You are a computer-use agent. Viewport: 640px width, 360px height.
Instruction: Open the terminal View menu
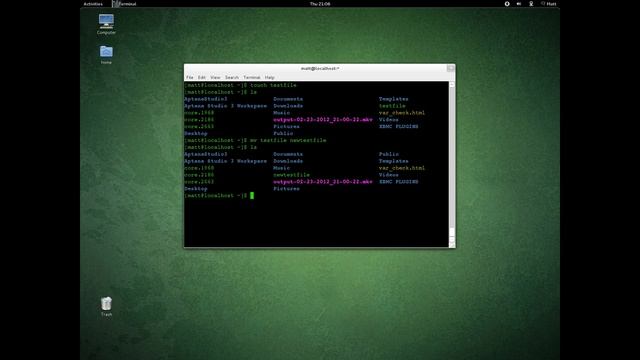[215, 77]
